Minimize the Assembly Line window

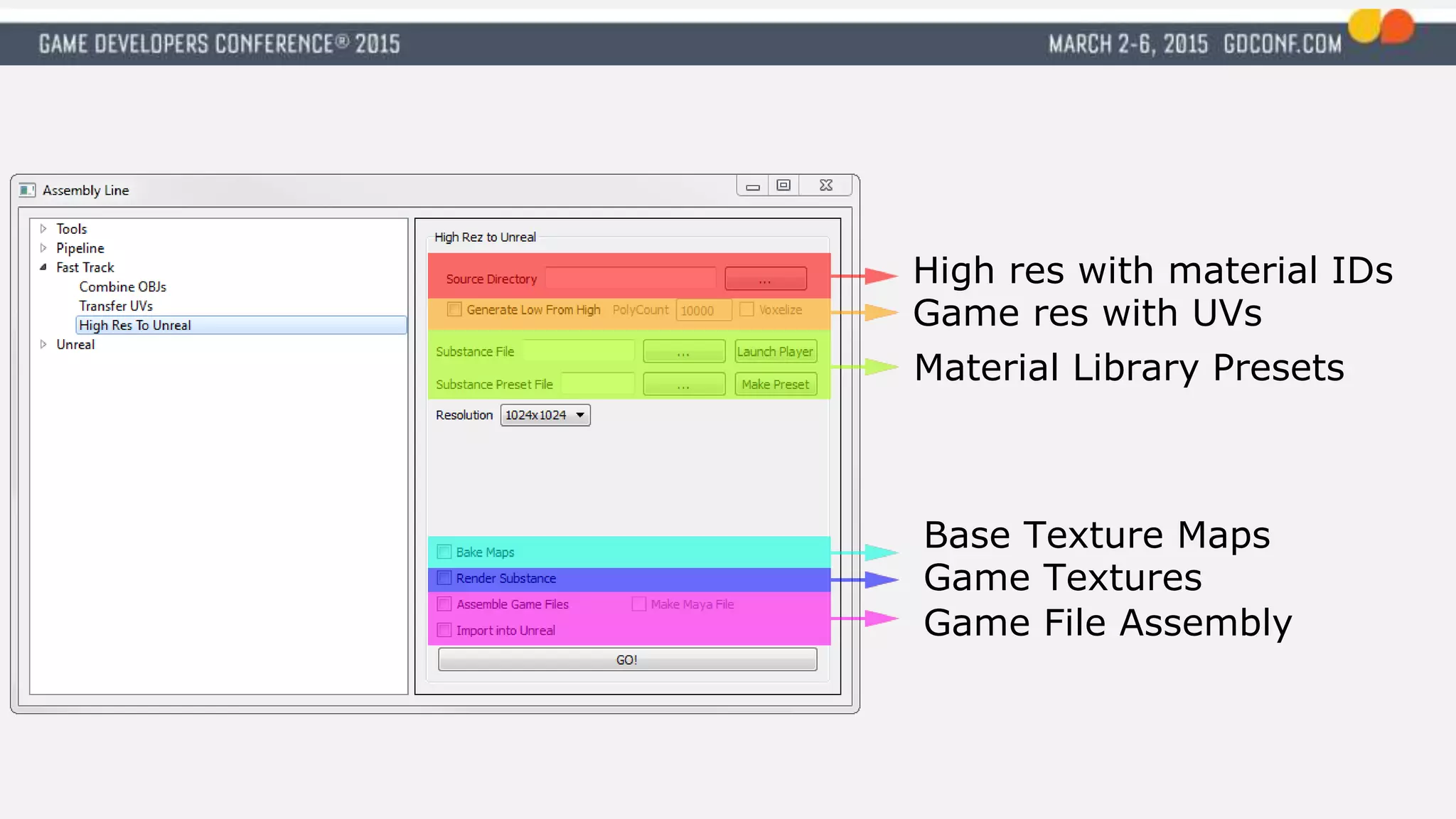tap(753, 186)
